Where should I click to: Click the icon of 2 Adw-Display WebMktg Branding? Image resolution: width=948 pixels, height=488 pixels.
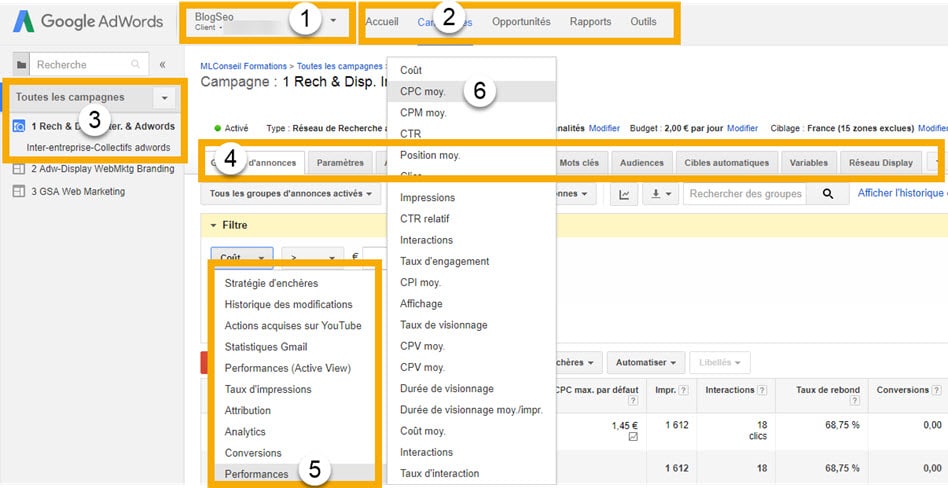coord(19,169)
